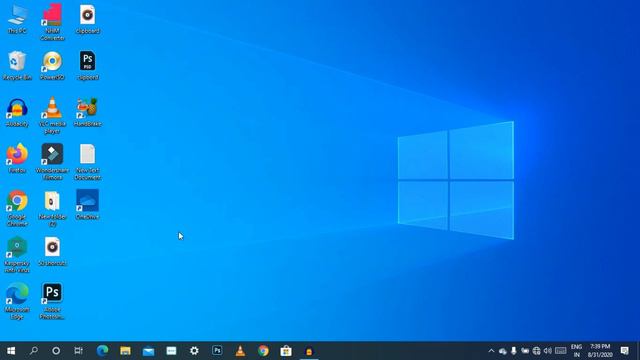This screenshot has width=640, height=360.
Task: Open Microsoft Store on the taskbar
Action: [286, 351]
